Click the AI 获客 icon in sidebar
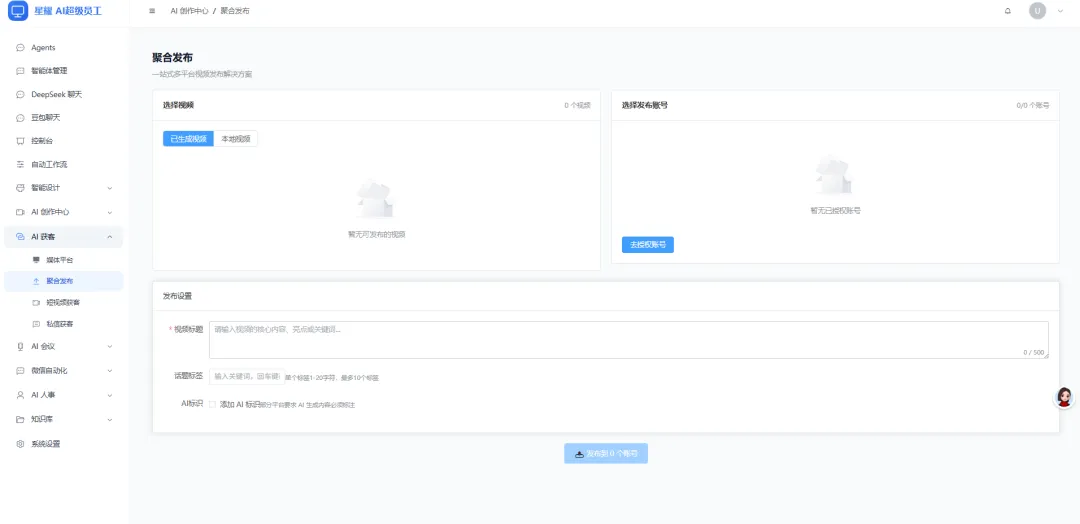 (x=20, y=237)
